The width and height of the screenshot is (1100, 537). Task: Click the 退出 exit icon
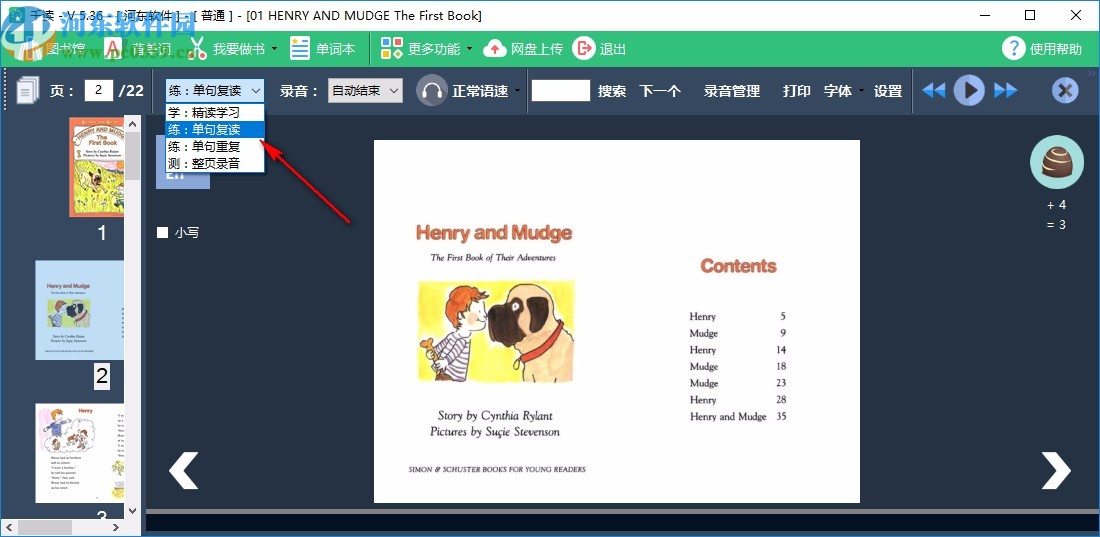click(583, 48)
